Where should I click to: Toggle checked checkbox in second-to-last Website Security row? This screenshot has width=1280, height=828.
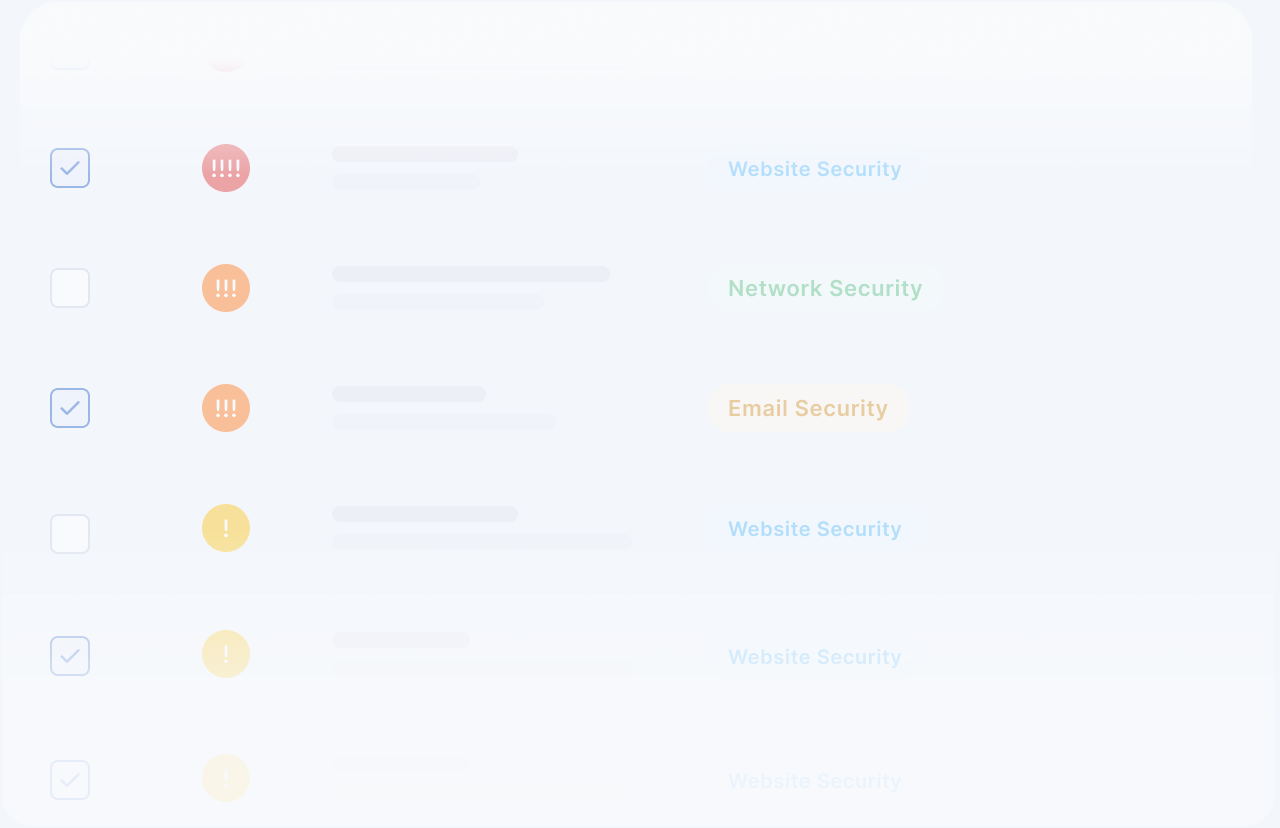pos(70,656)
